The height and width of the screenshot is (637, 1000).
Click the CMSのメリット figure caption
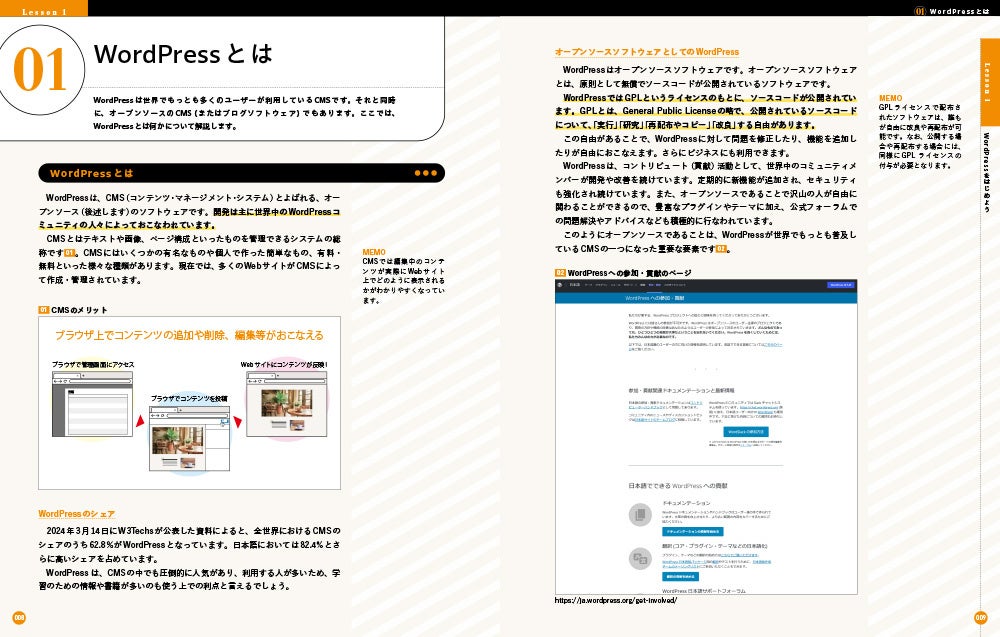79,310
